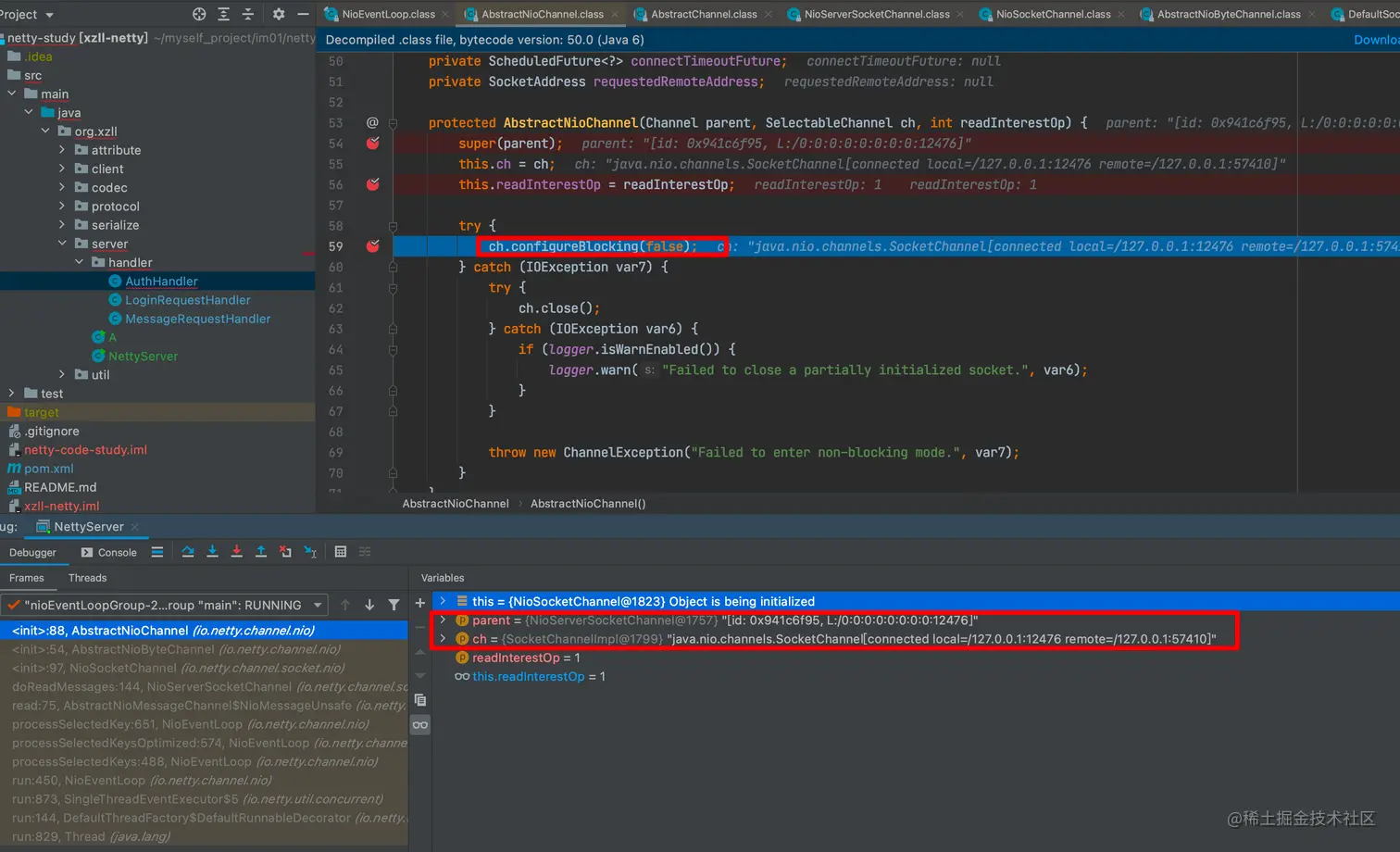Show the execution point in the debugger
Screen dimensions: 1400x852
pos(157,552)
